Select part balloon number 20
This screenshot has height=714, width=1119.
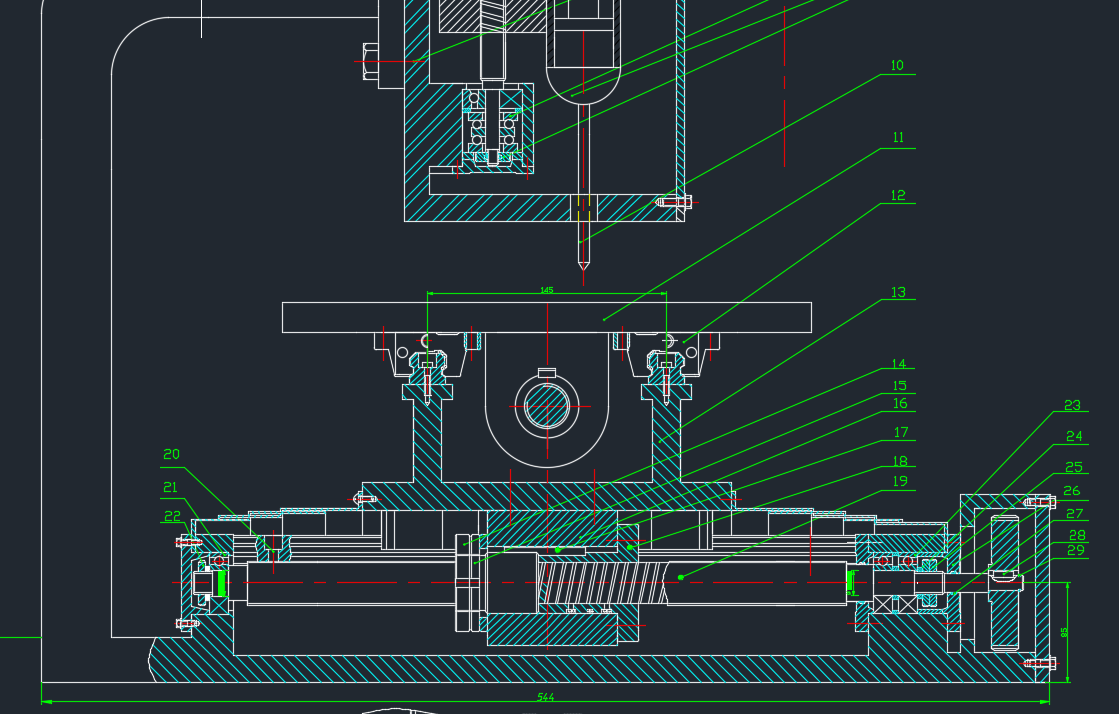(x=171, y=455)
